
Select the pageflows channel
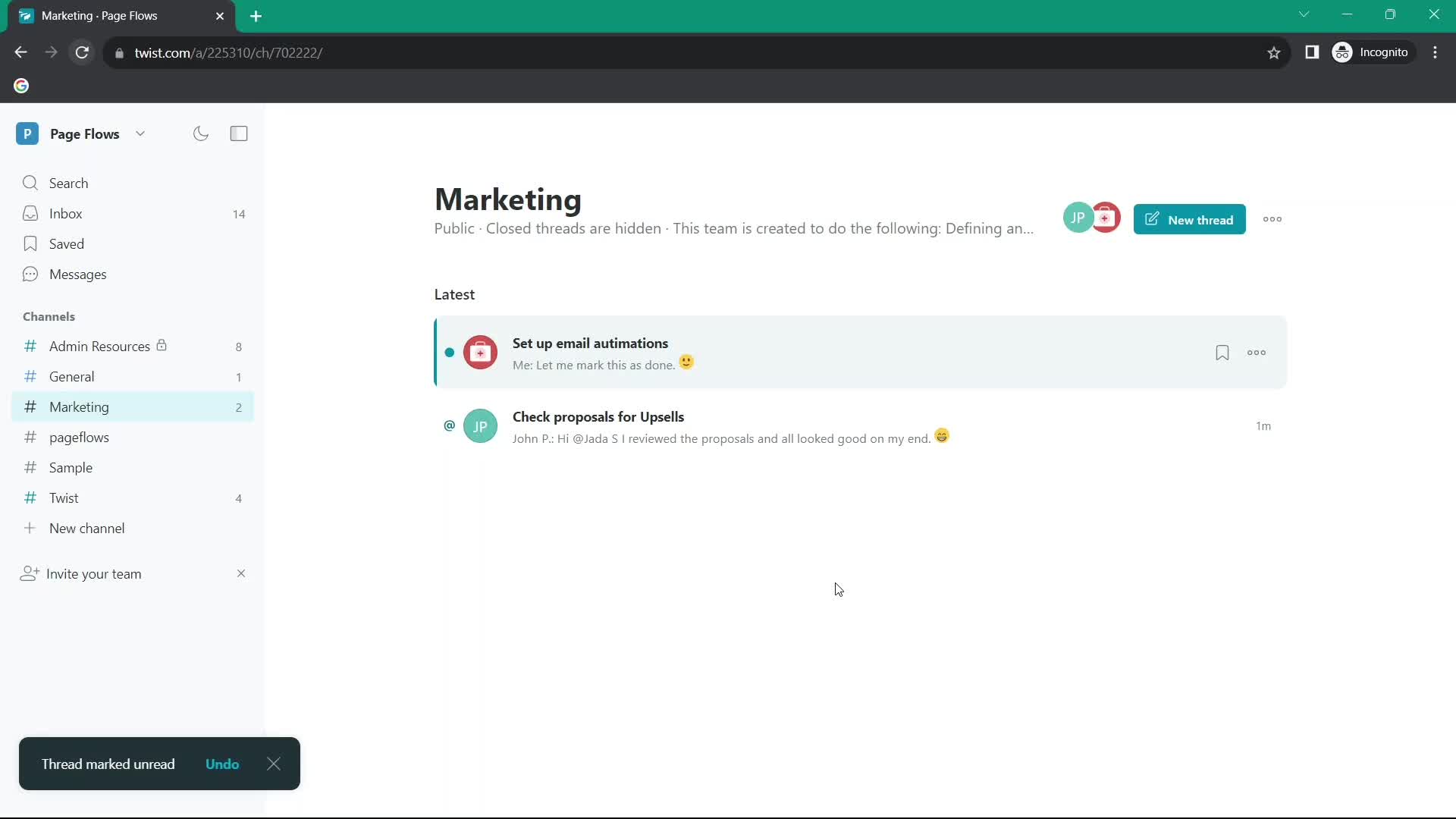pyautogui.click(x=79, y=437)
